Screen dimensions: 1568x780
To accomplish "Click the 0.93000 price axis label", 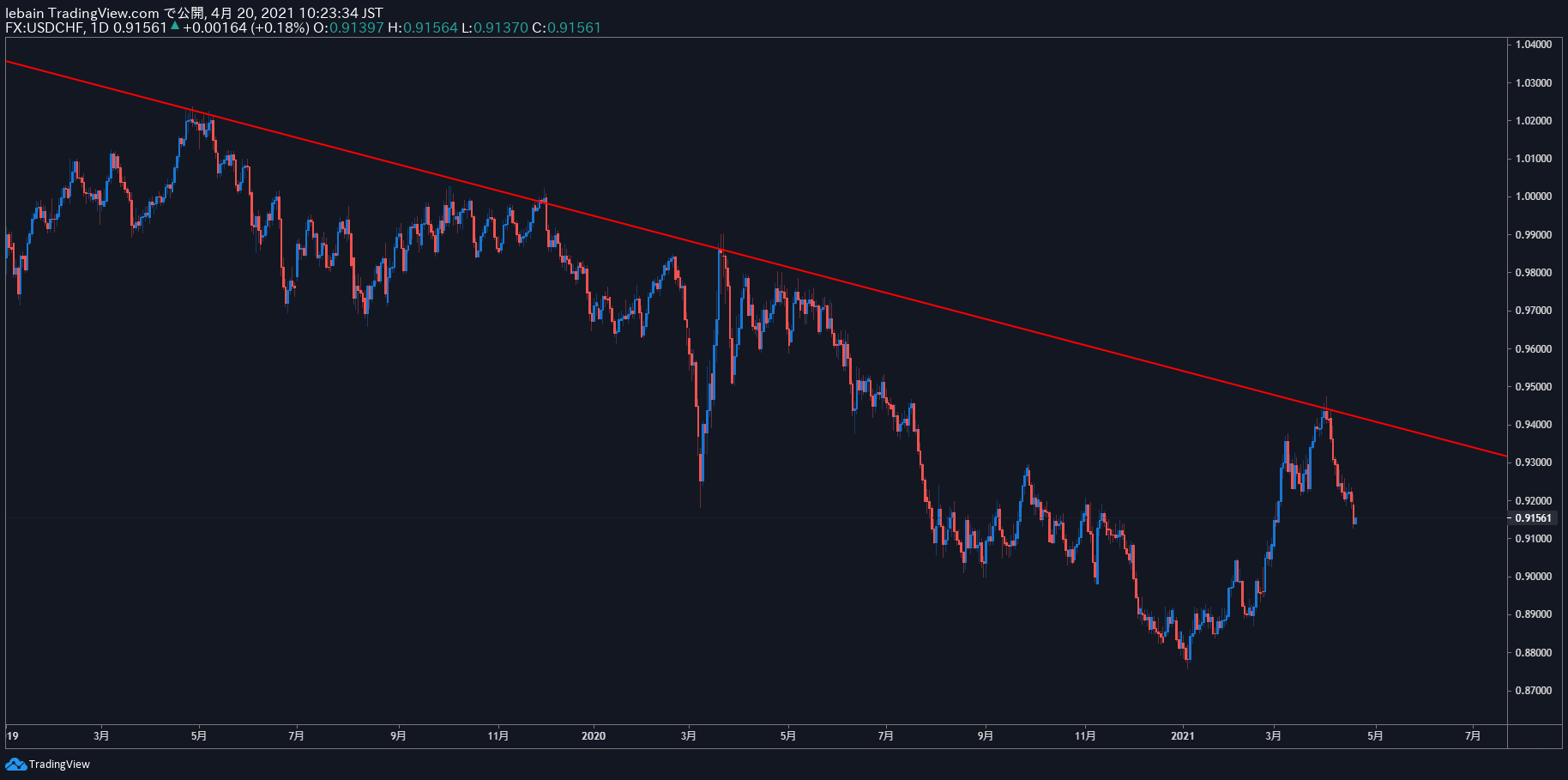I will pyautogui.click(x=1534, y=463).
